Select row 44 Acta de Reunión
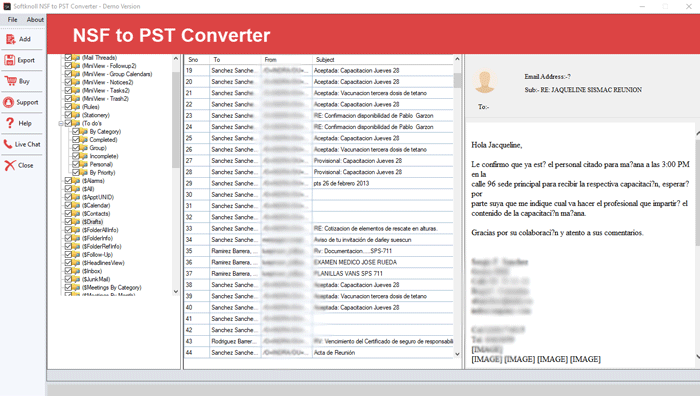700x396 pixels. (319, 353)
